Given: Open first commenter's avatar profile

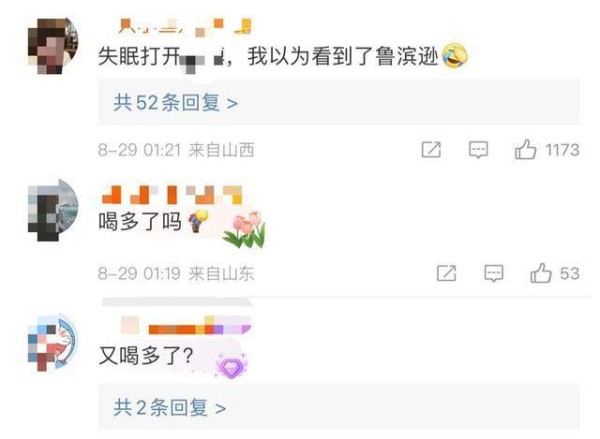Looking at the screenshot, I should point(53,46).
